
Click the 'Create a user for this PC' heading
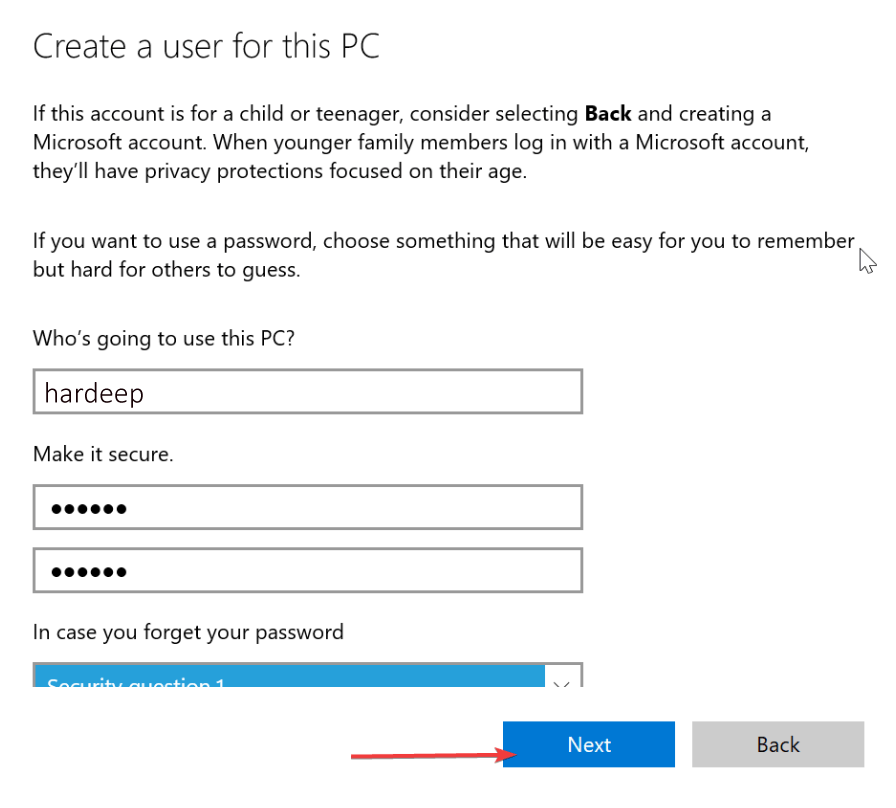click(x=206, y=46)
